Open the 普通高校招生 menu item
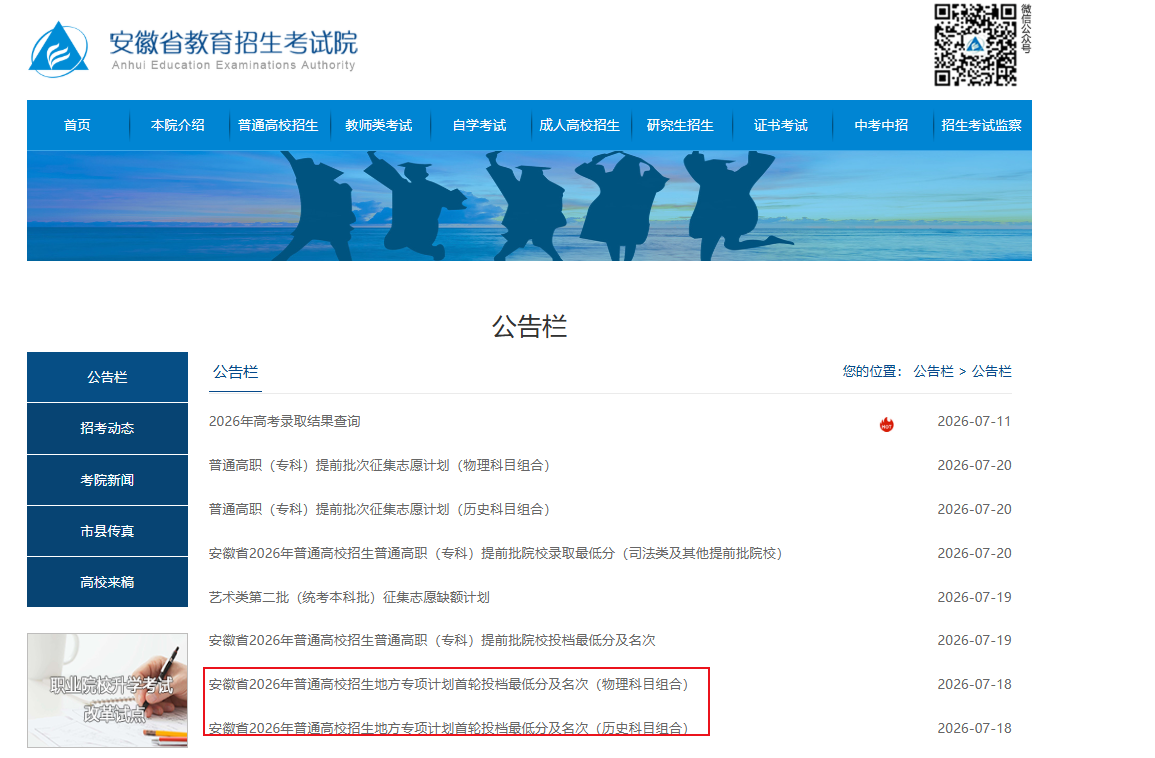Viewport: 1155px width, 758px height. (x=278, y=125)
